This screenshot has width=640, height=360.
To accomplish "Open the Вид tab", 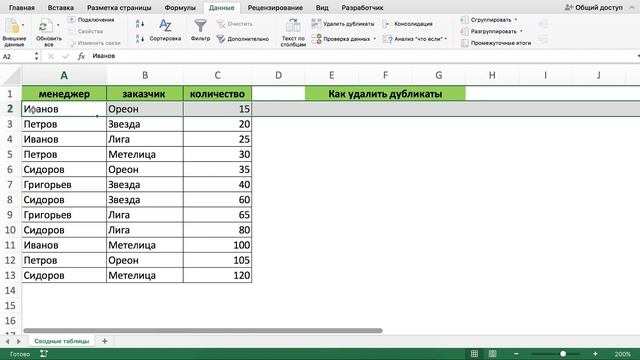I will click(322, 7).
